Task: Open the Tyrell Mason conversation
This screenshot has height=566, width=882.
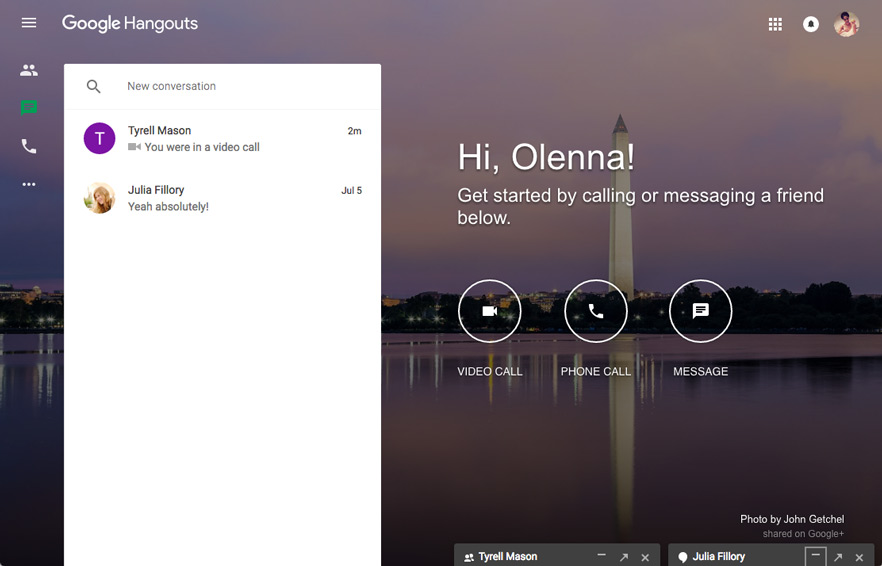Action: point(223,138)
